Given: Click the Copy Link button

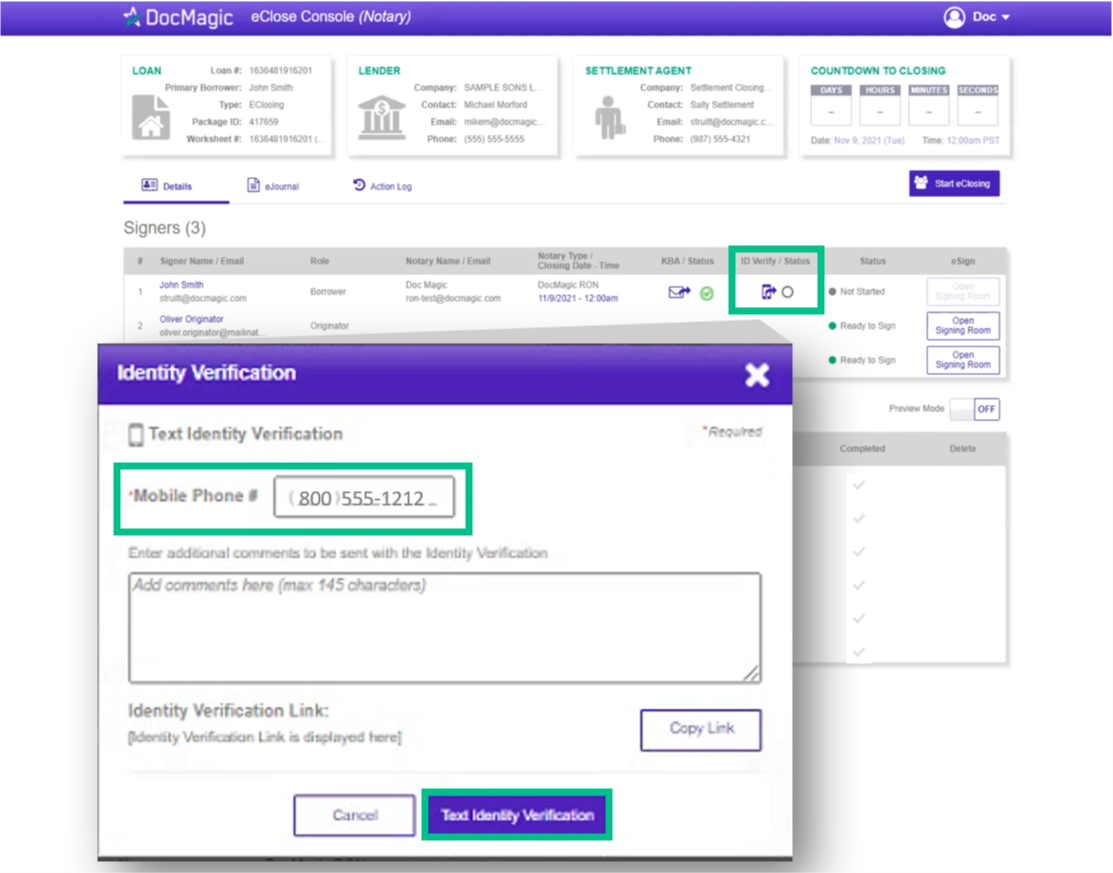Looking at the screenshot, I should [x=701, y=730].
